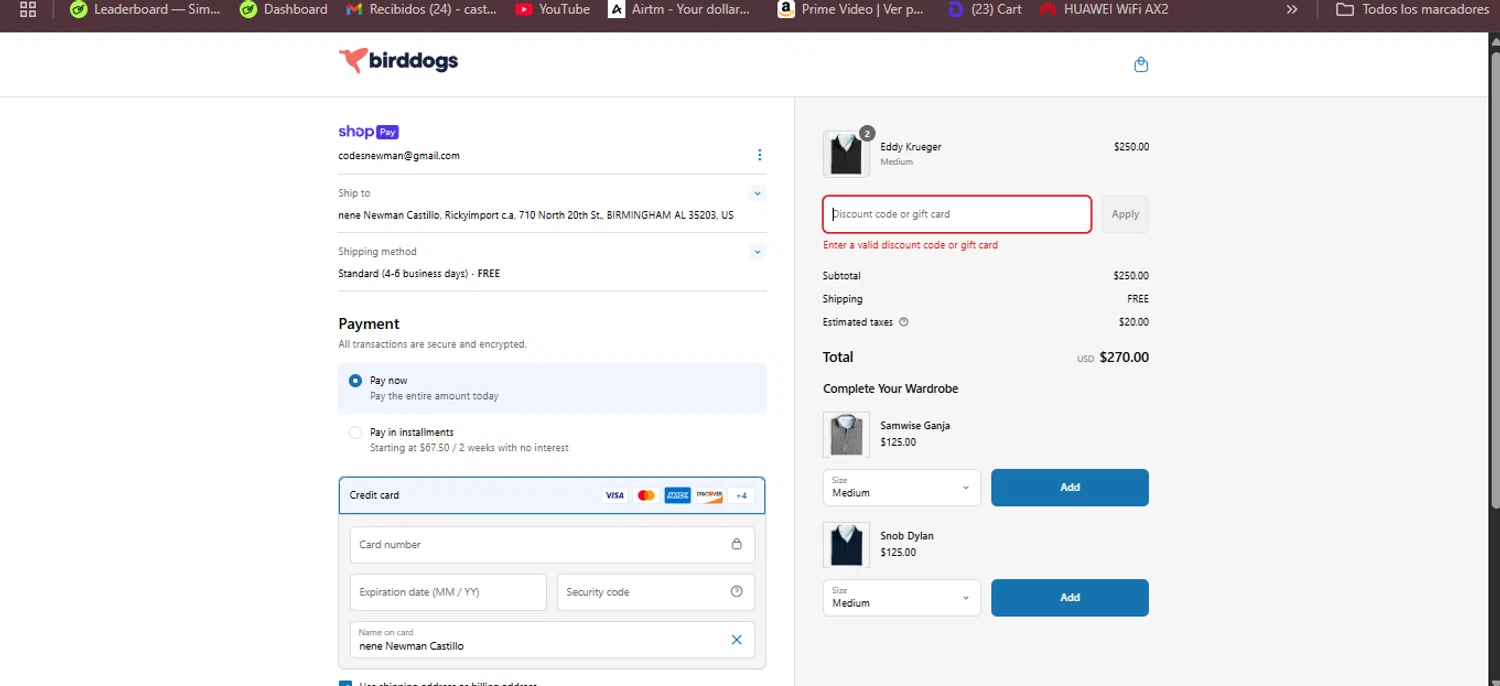Click the Visa card icon
1500x686 pixels.
point(614,495)
